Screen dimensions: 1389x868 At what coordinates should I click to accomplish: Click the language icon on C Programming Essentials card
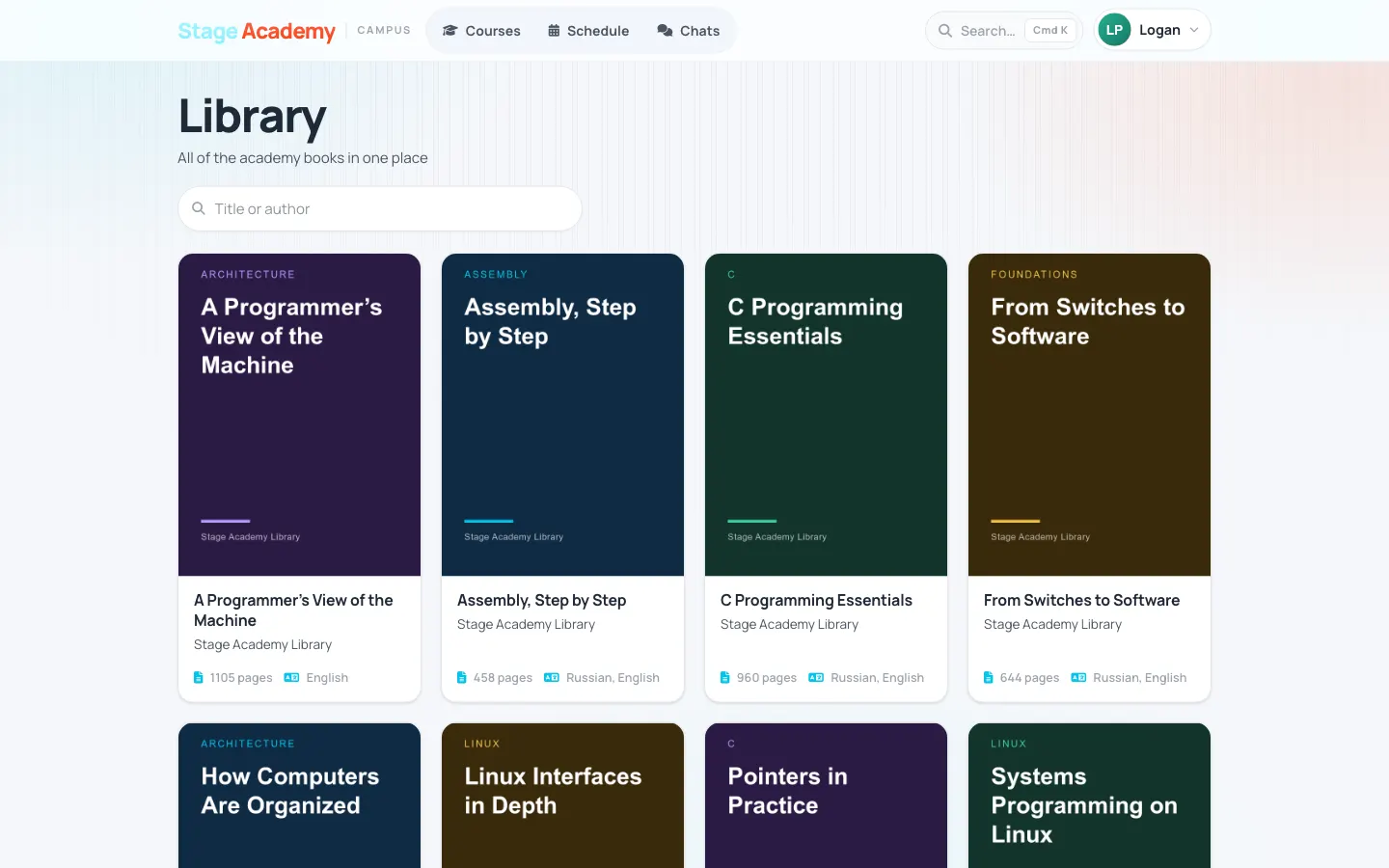[816, 678]
